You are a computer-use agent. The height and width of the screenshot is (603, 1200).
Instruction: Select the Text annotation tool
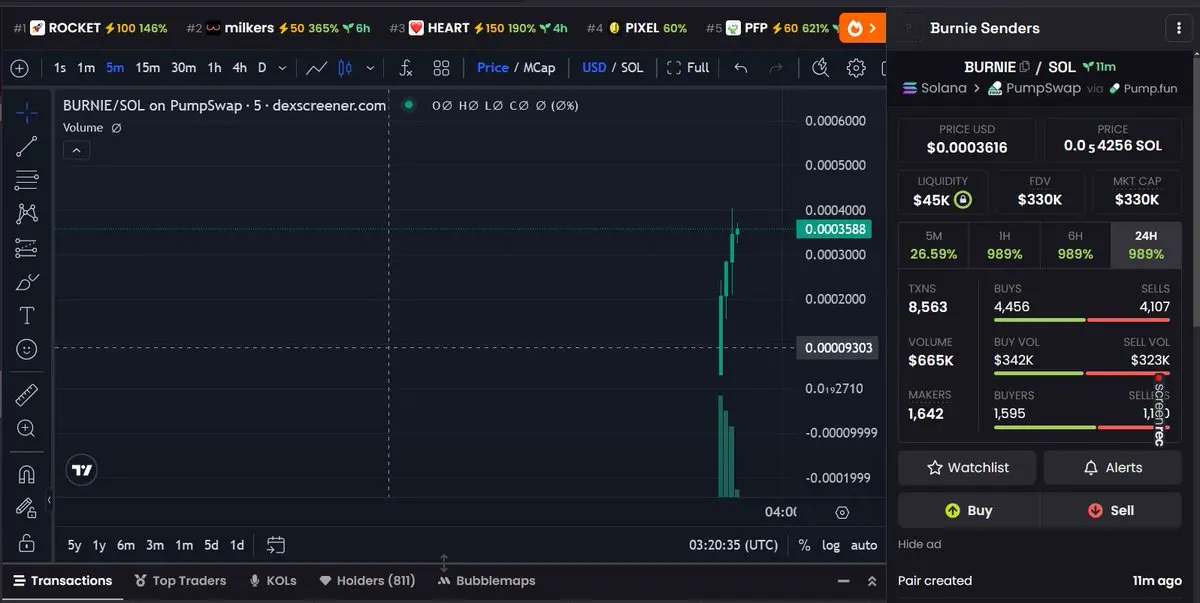point(27,316)
